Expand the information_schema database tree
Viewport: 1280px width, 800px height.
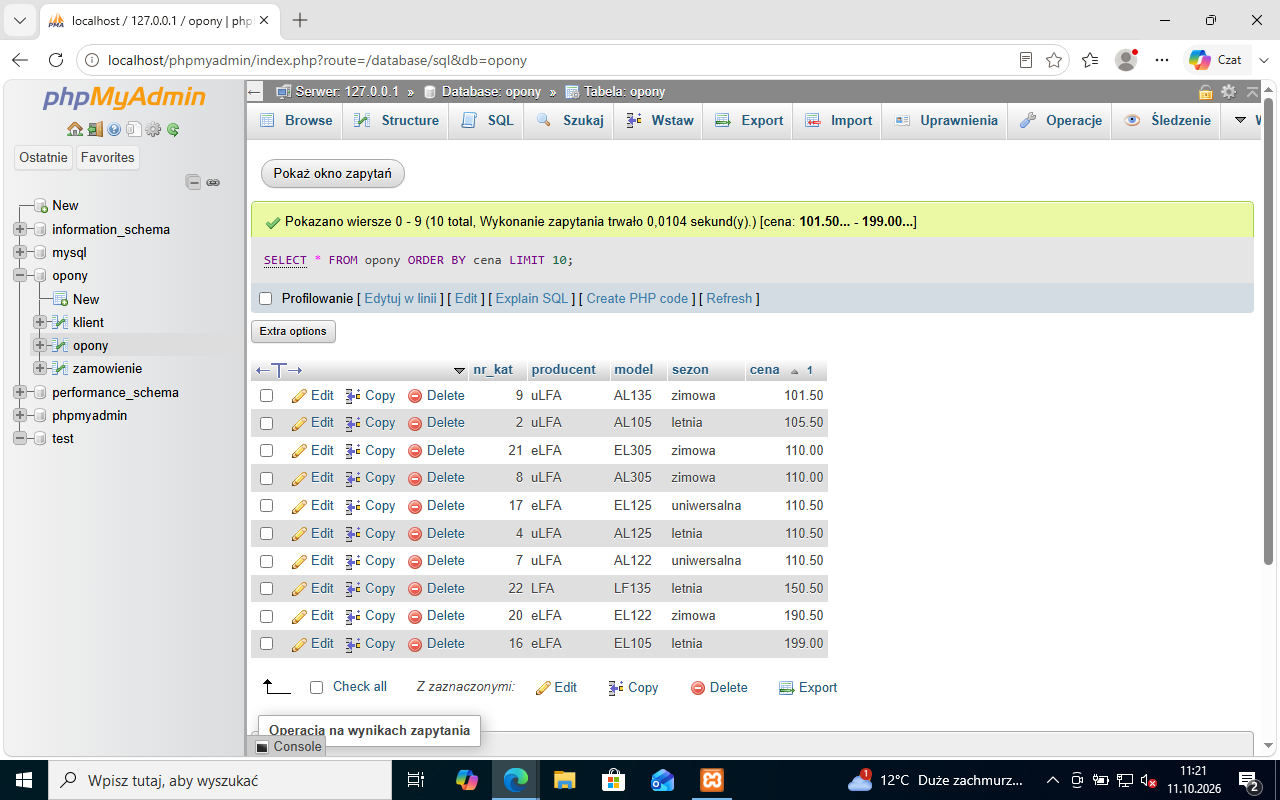coord(19,229)
